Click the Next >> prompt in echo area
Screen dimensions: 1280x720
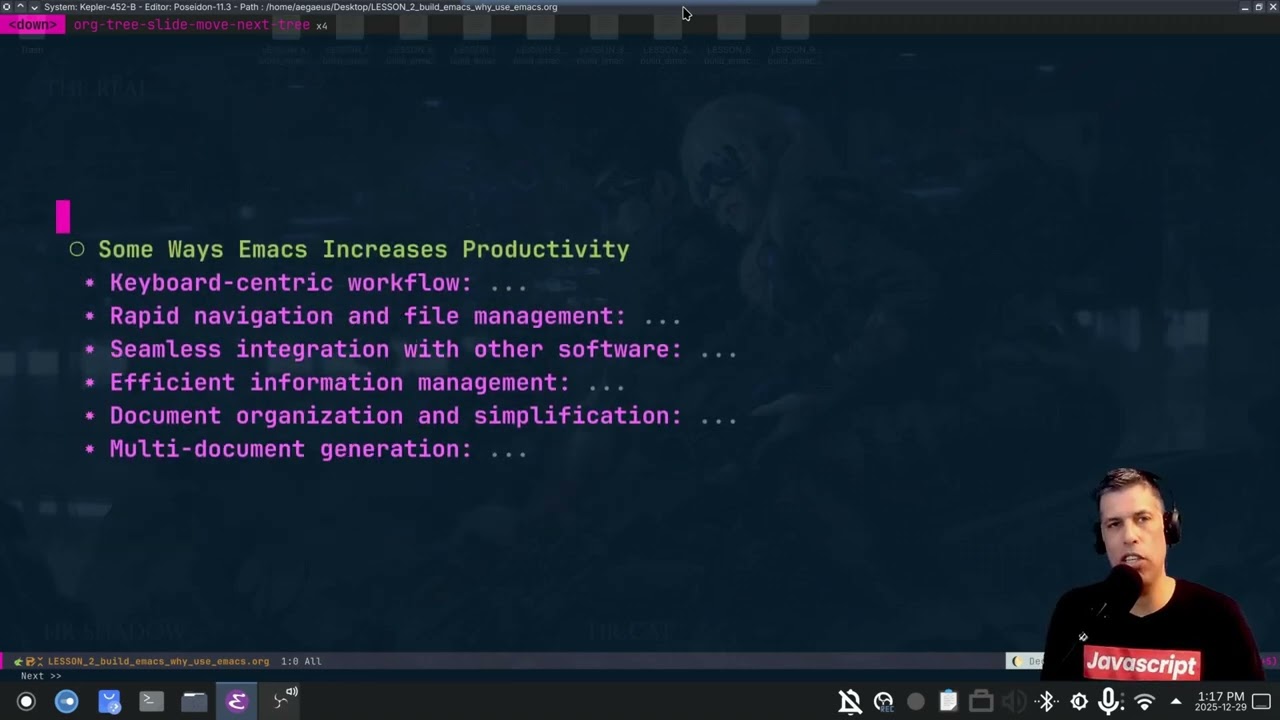click(41, 676)
